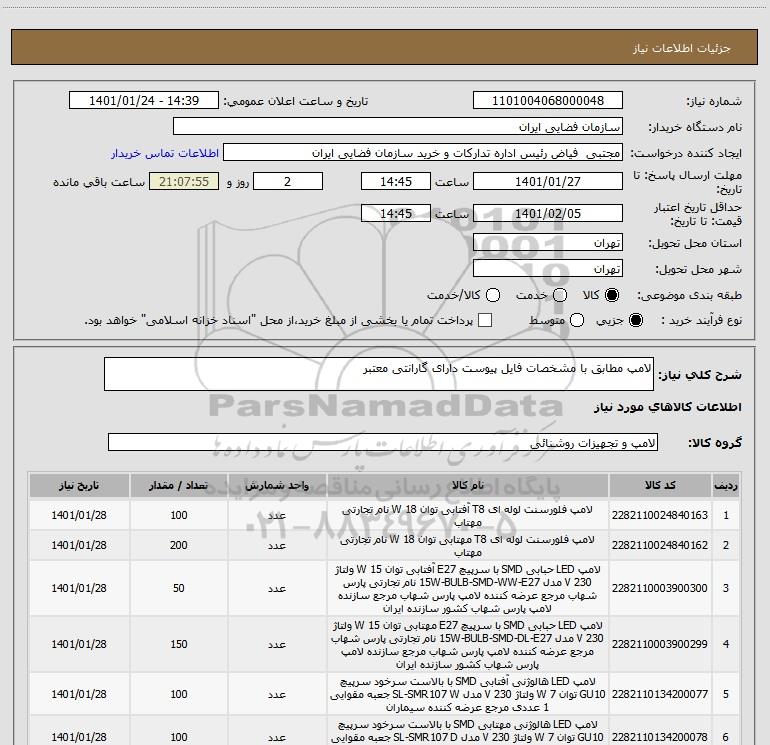Click the نام کالا column header
This screenshot has height=745, width=770.
pos(468,485)
